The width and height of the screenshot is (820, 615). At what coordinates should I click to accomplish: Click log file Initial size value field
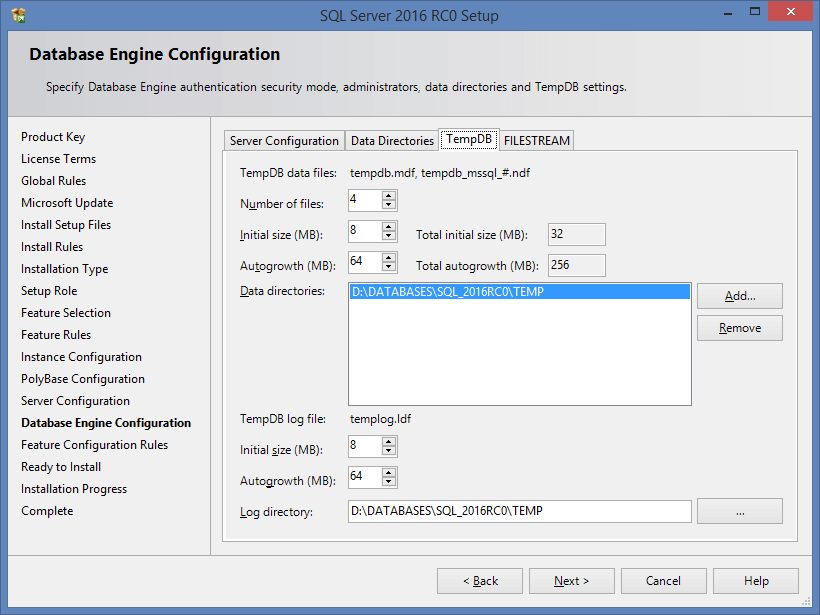click(365, 446)
